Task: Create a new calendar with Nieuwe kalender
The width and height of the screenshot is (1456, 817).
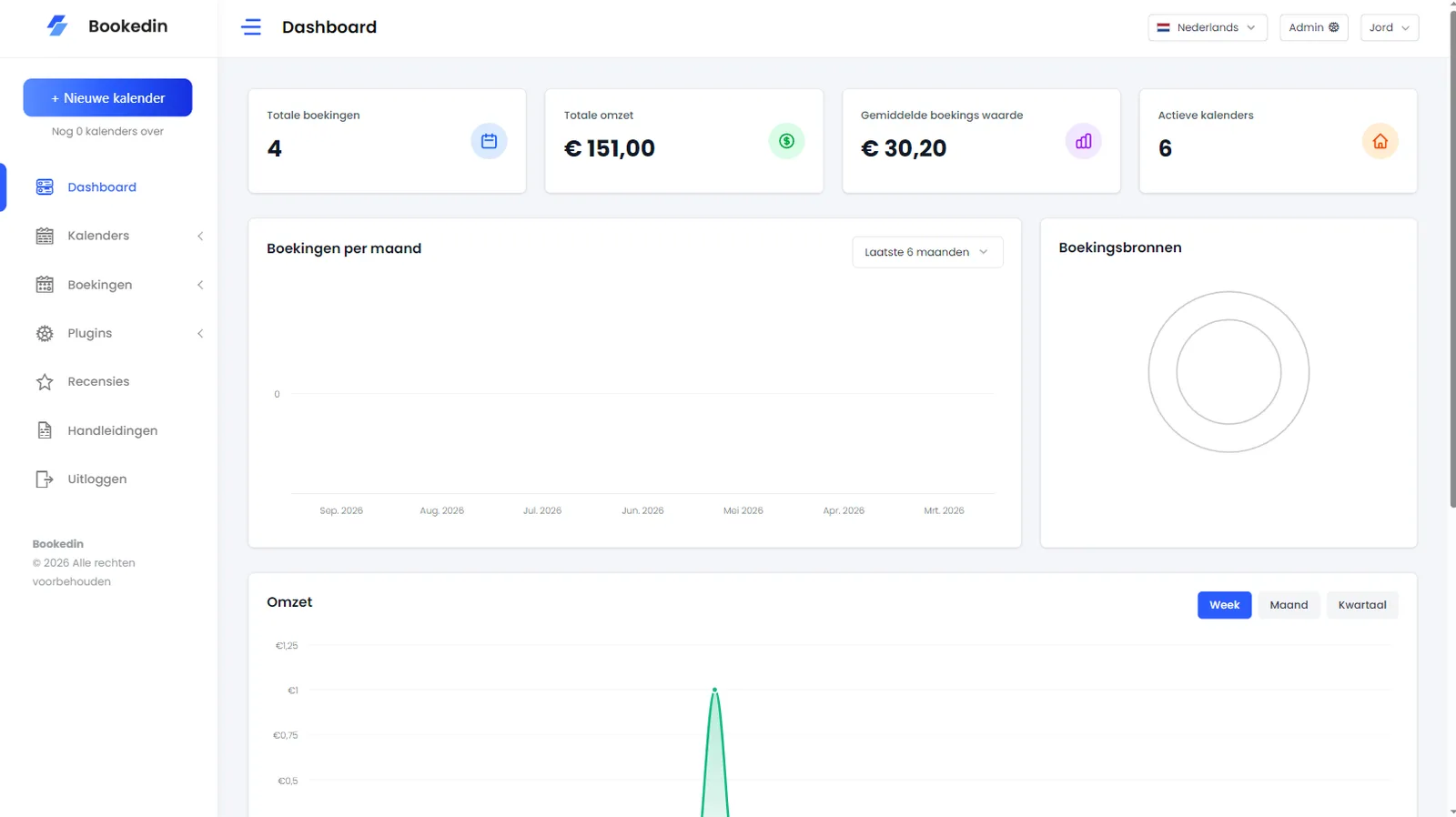Action: (x=107, y=97)
